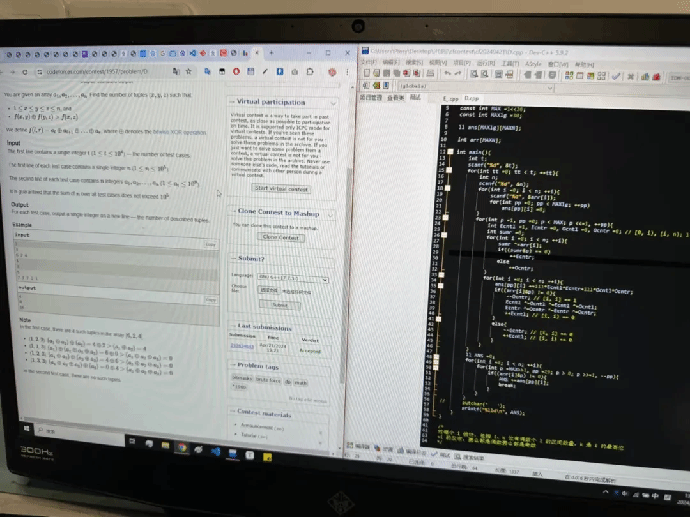
Task: Open the extensions puzzle icon in Chrome
Action: pyautogui.click(x=310, y=71)
